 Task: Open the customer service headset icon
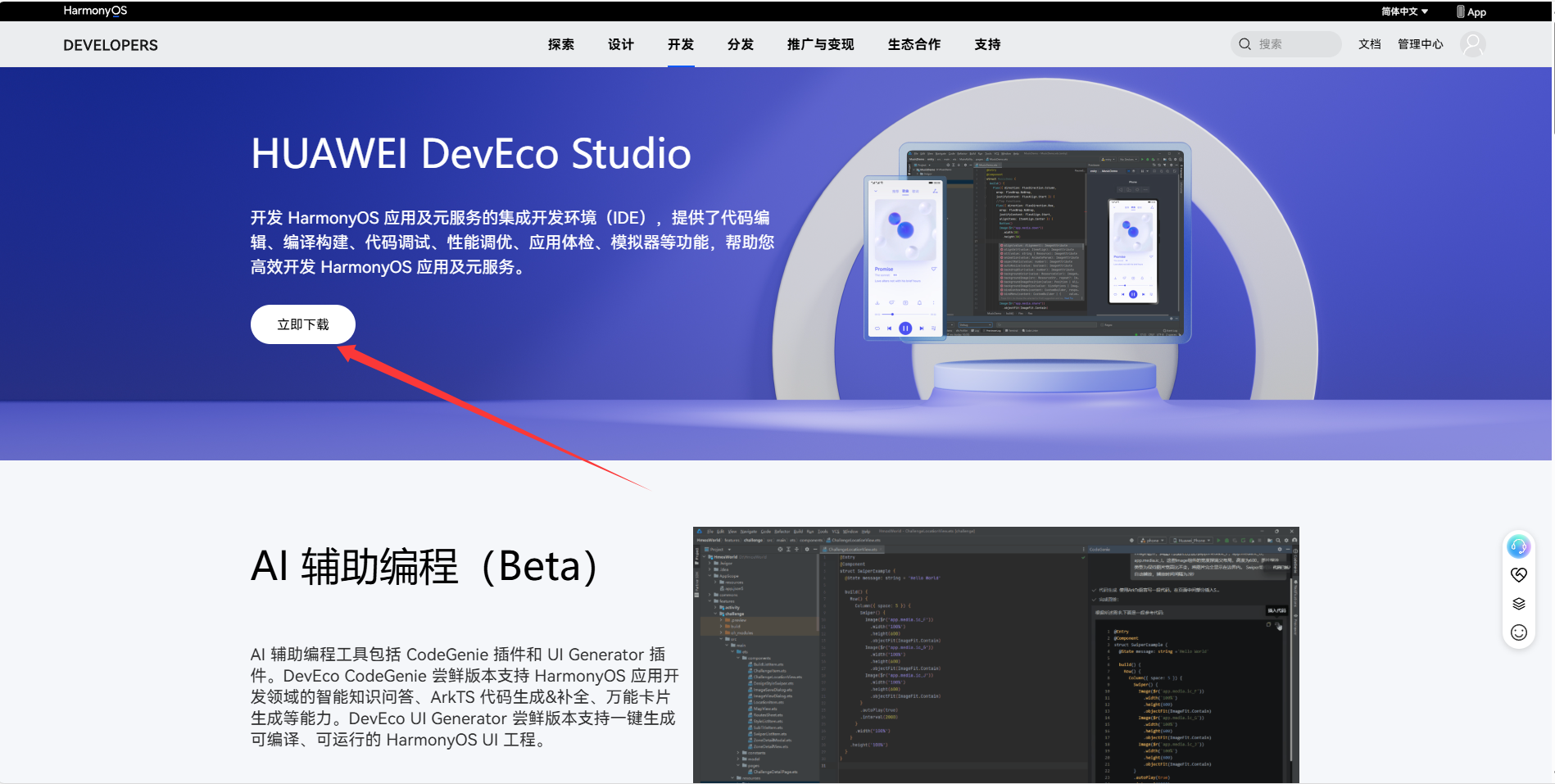click(1519, 546)
